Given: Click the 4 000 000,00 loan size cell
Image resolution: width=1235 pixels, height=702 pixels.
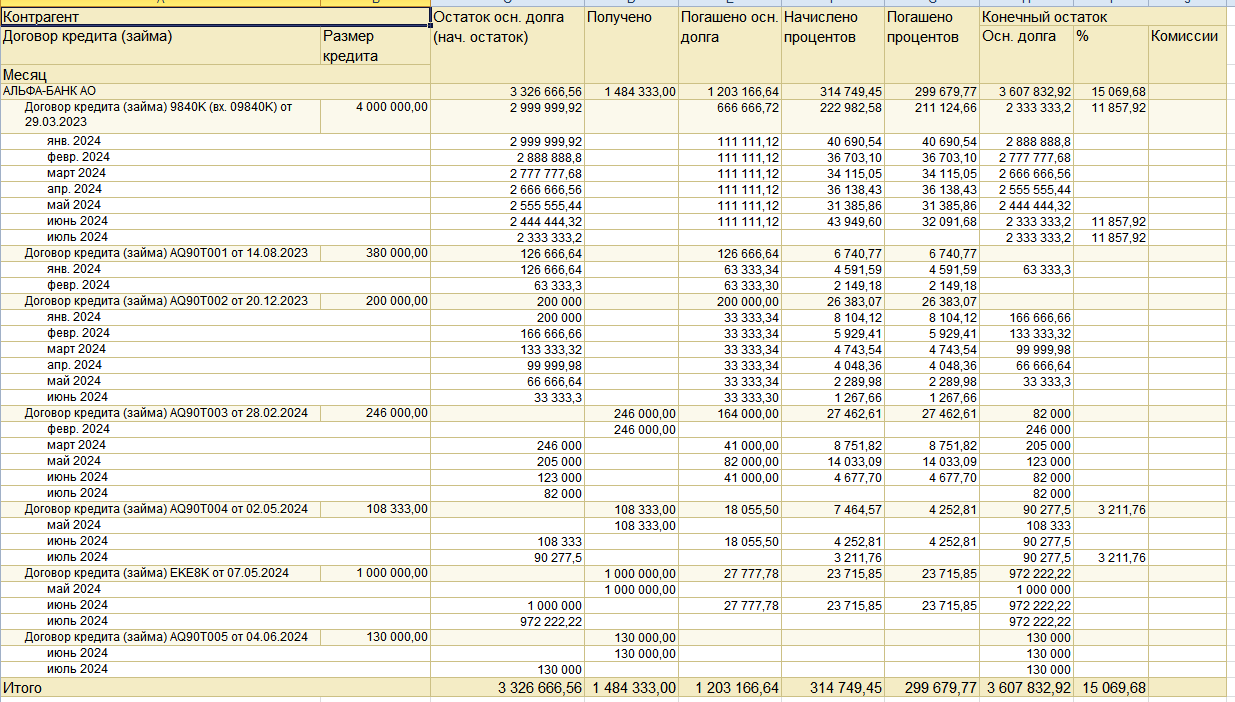Looking at the screenshot, I should coord(391,107).
